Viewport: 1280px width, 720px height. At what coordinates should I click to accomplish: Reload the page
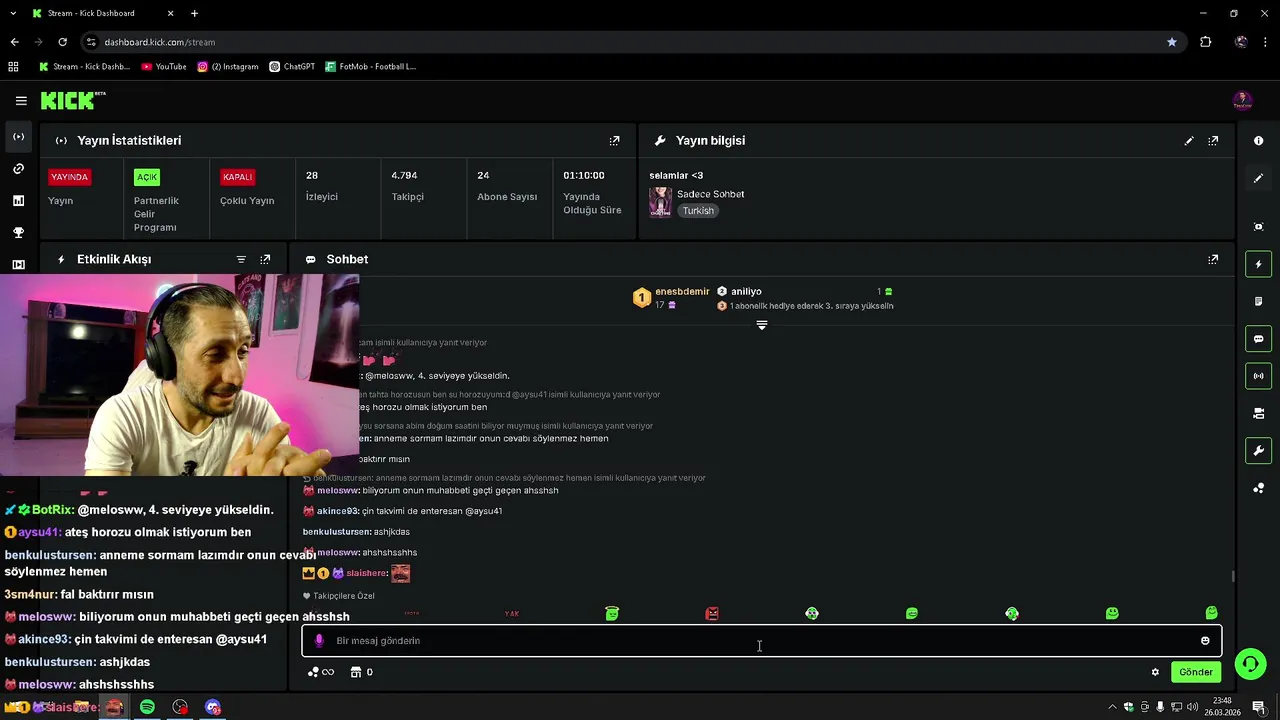click(x=62, y=42)
